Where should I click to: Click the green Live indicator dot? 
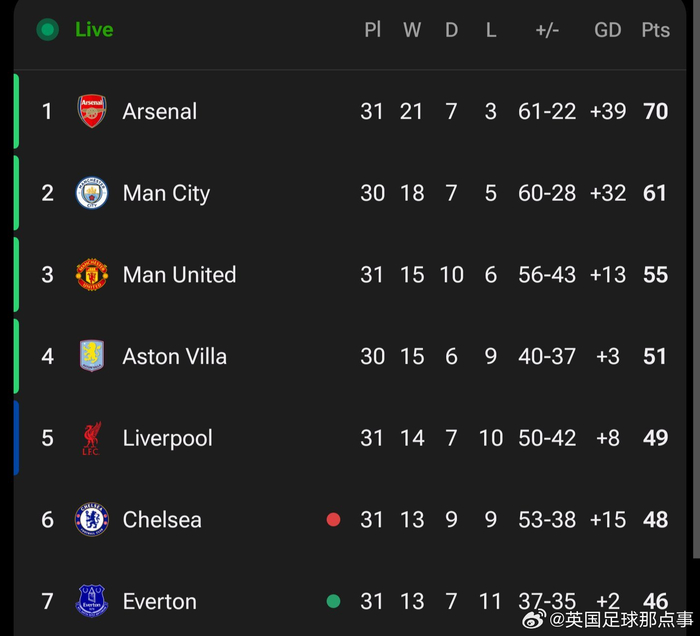[47, 30]
